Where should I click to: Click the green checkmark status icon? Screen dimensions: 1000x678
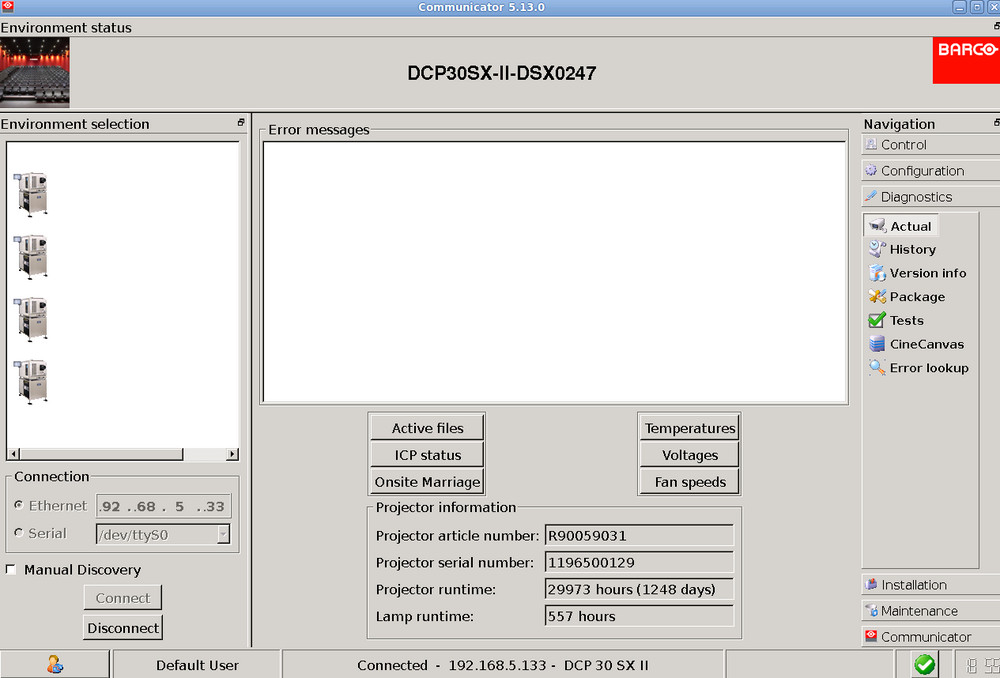pos(924,665)
